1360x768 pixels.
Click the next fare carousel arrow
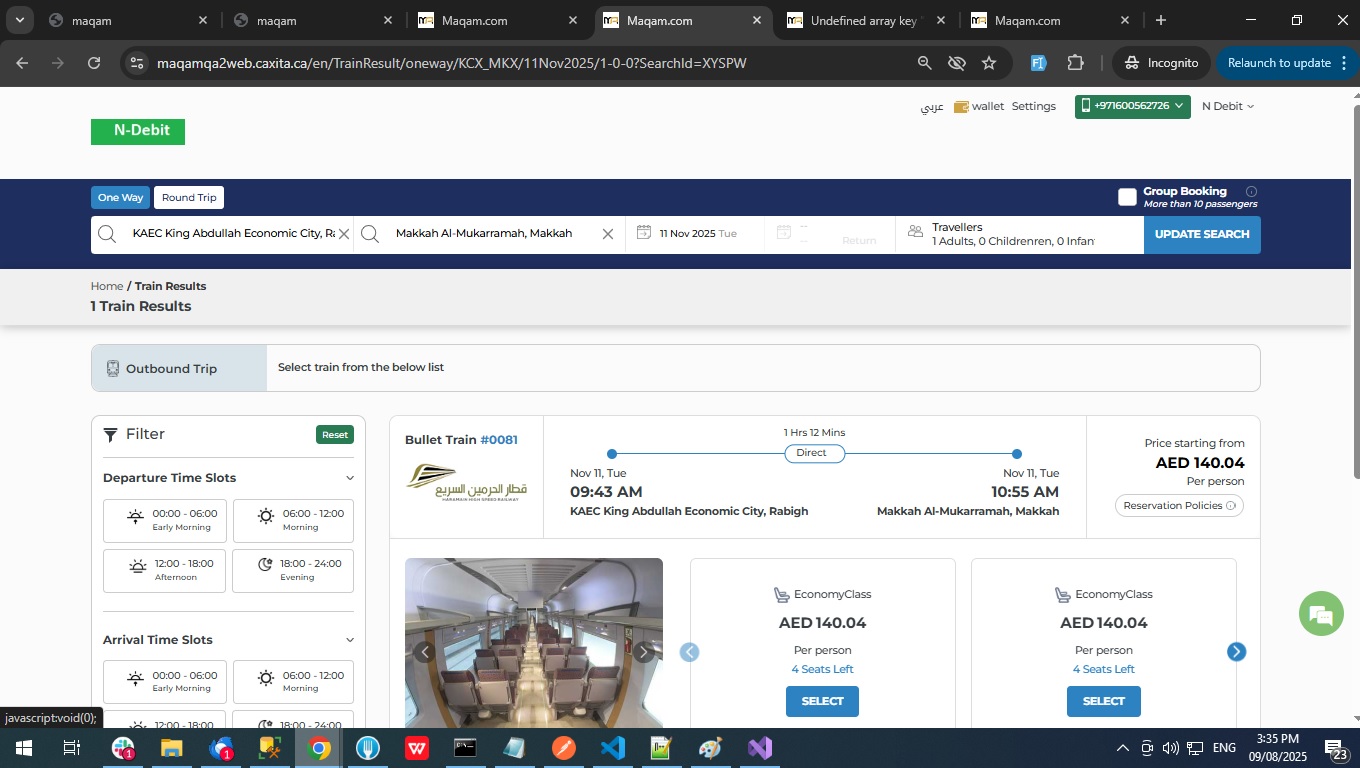click(1236, 652)
